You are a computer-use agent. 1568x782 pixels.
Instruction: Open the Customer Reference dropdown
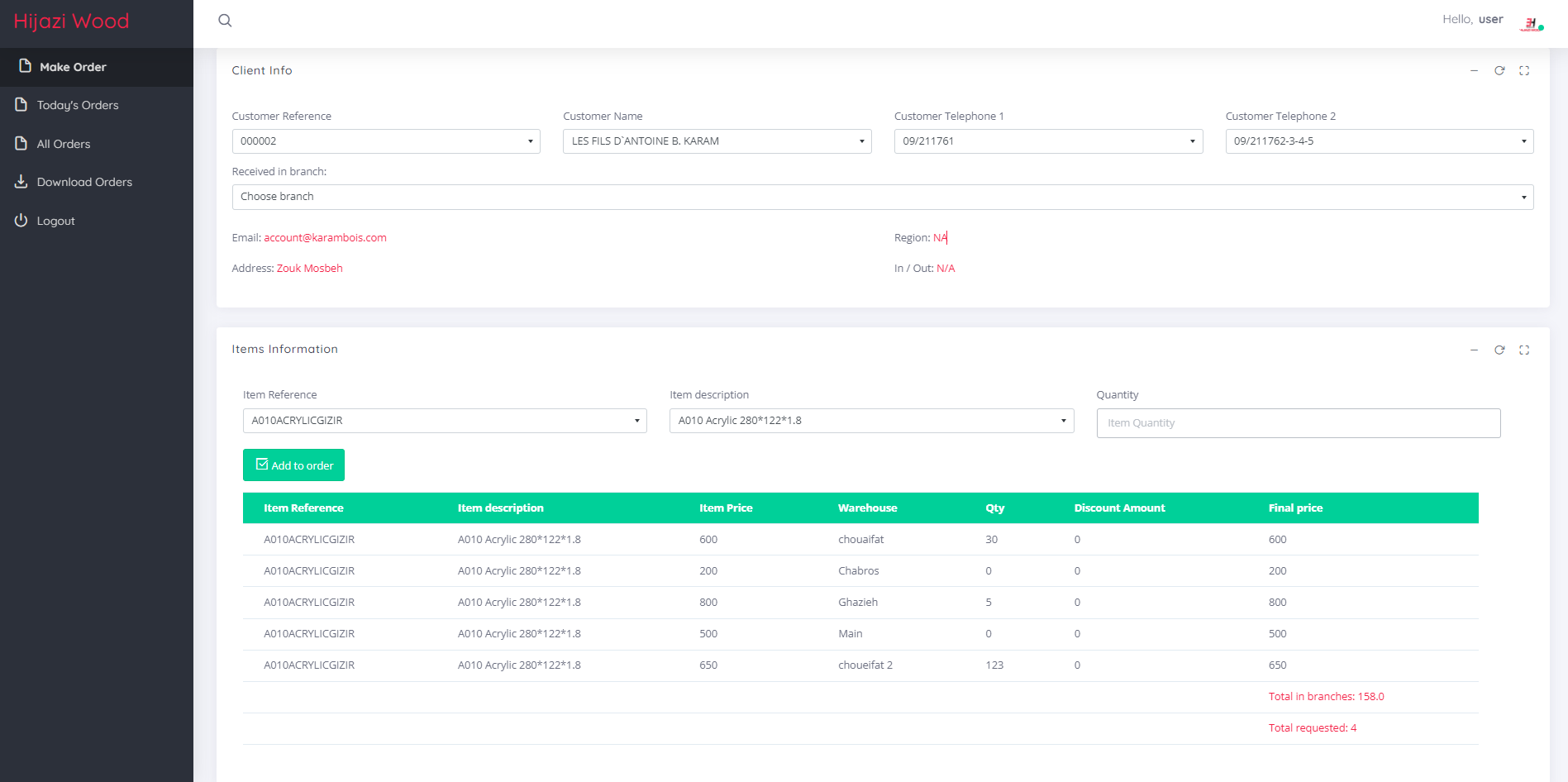385,141
